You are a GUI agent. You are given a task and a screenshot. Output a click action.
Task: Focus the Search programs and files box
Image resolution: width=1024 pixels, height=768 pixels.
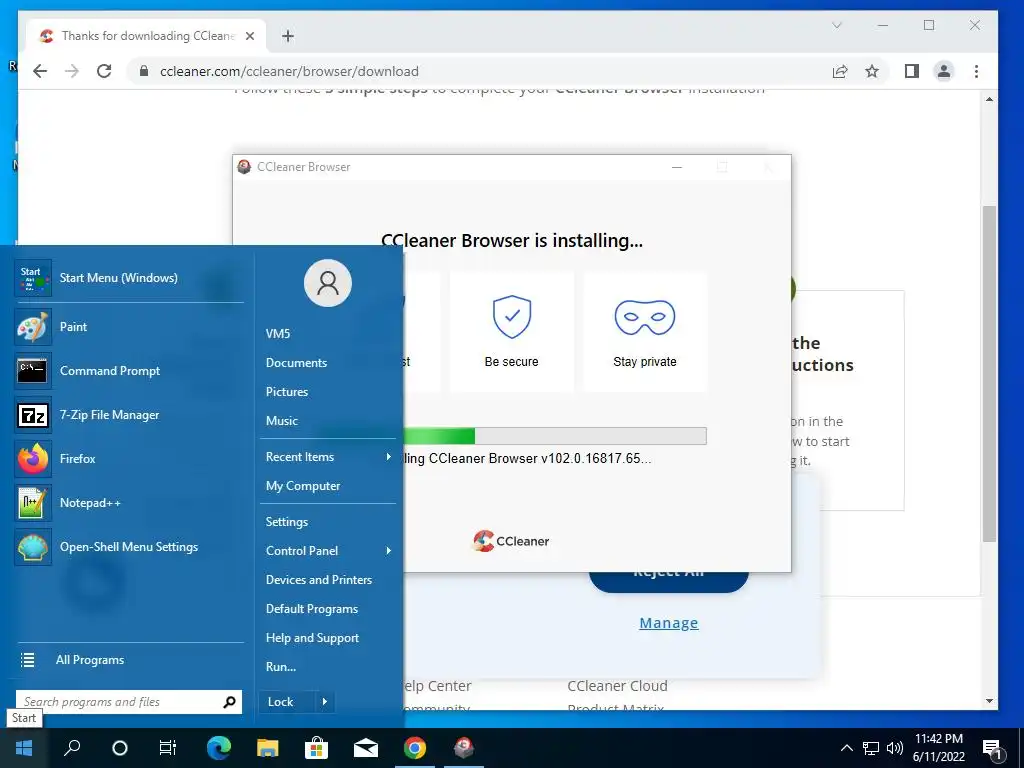click(x=129, y=702)
